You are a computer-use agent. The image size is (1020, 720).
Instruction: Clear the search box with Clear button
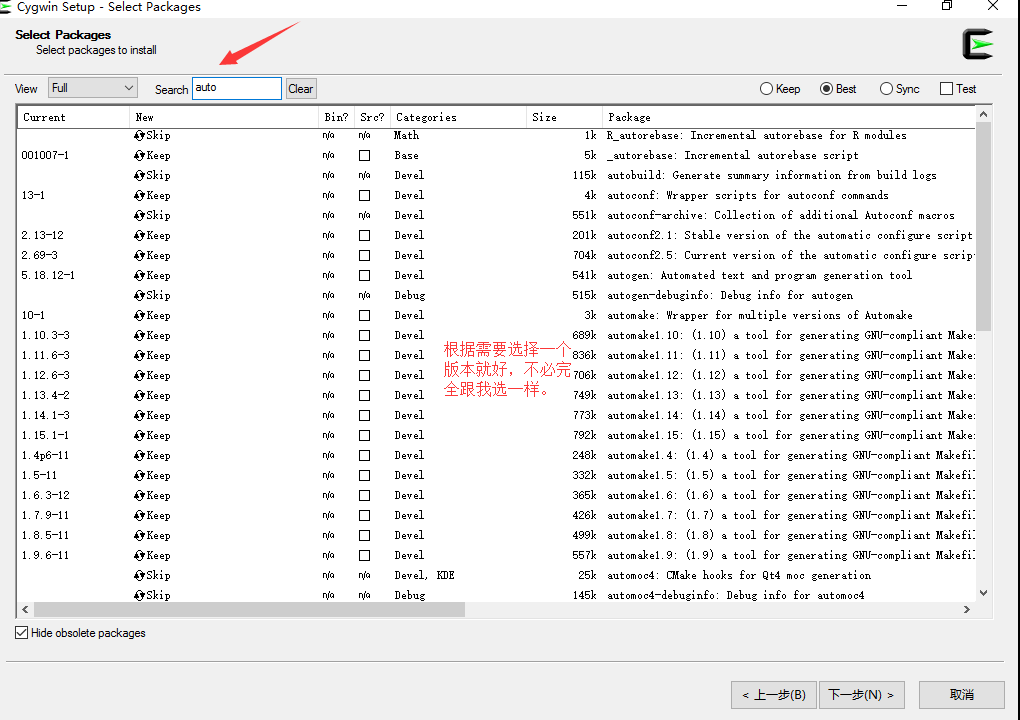tap(301, 88)
